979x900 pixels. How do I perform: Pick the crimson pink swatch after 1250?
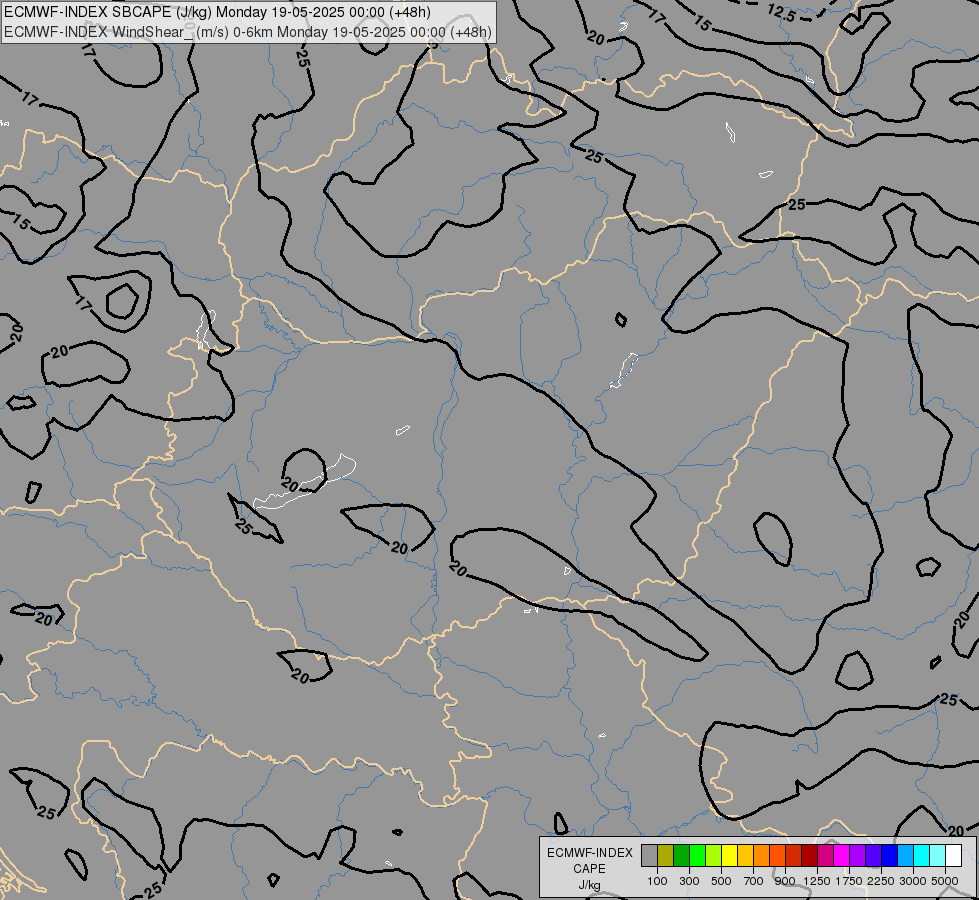pyautogui.click(x=825, y=855)
